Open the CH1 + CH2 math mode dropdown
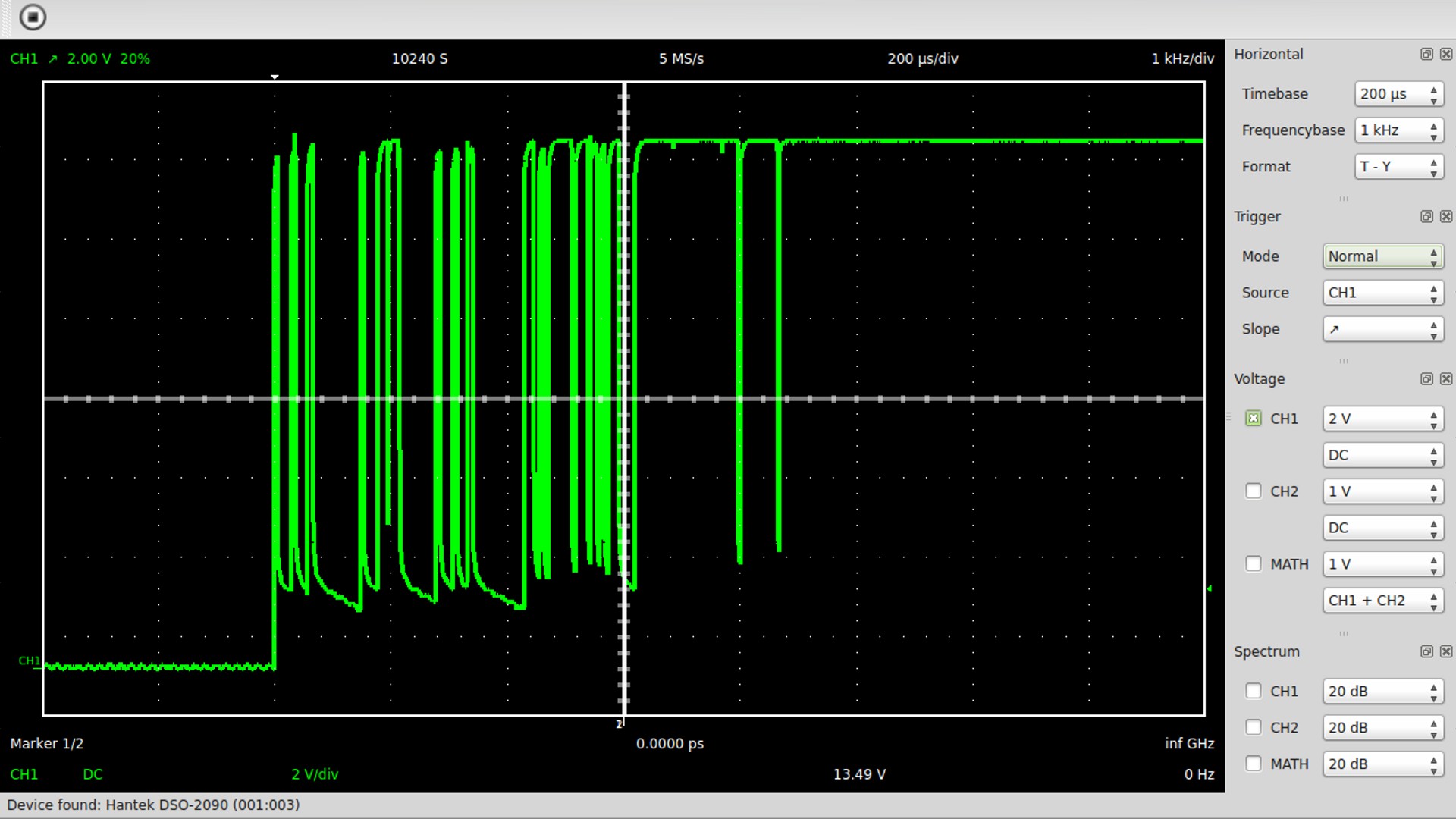This screenshot has height=819, width=1456. point(1382,601)
